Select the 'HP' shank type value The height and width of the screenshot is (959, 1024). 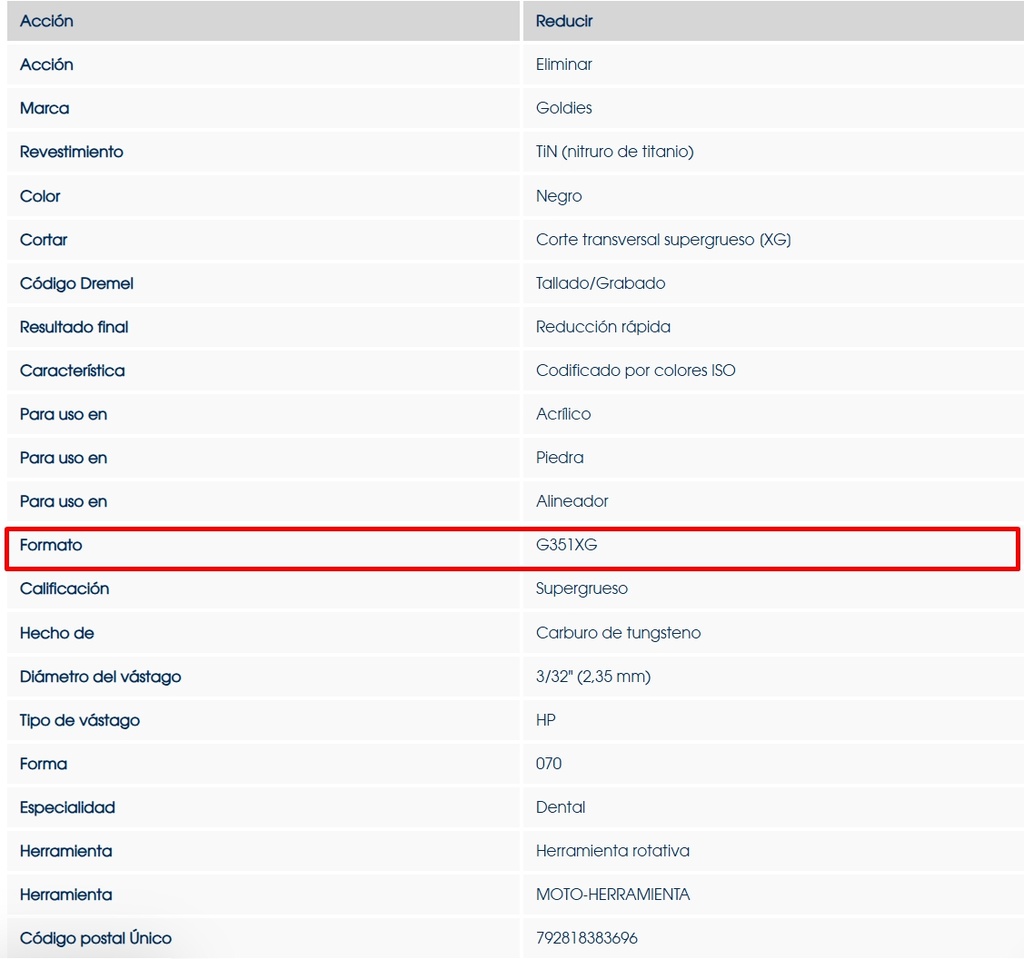pyautogui.click(x=546, y=720)
